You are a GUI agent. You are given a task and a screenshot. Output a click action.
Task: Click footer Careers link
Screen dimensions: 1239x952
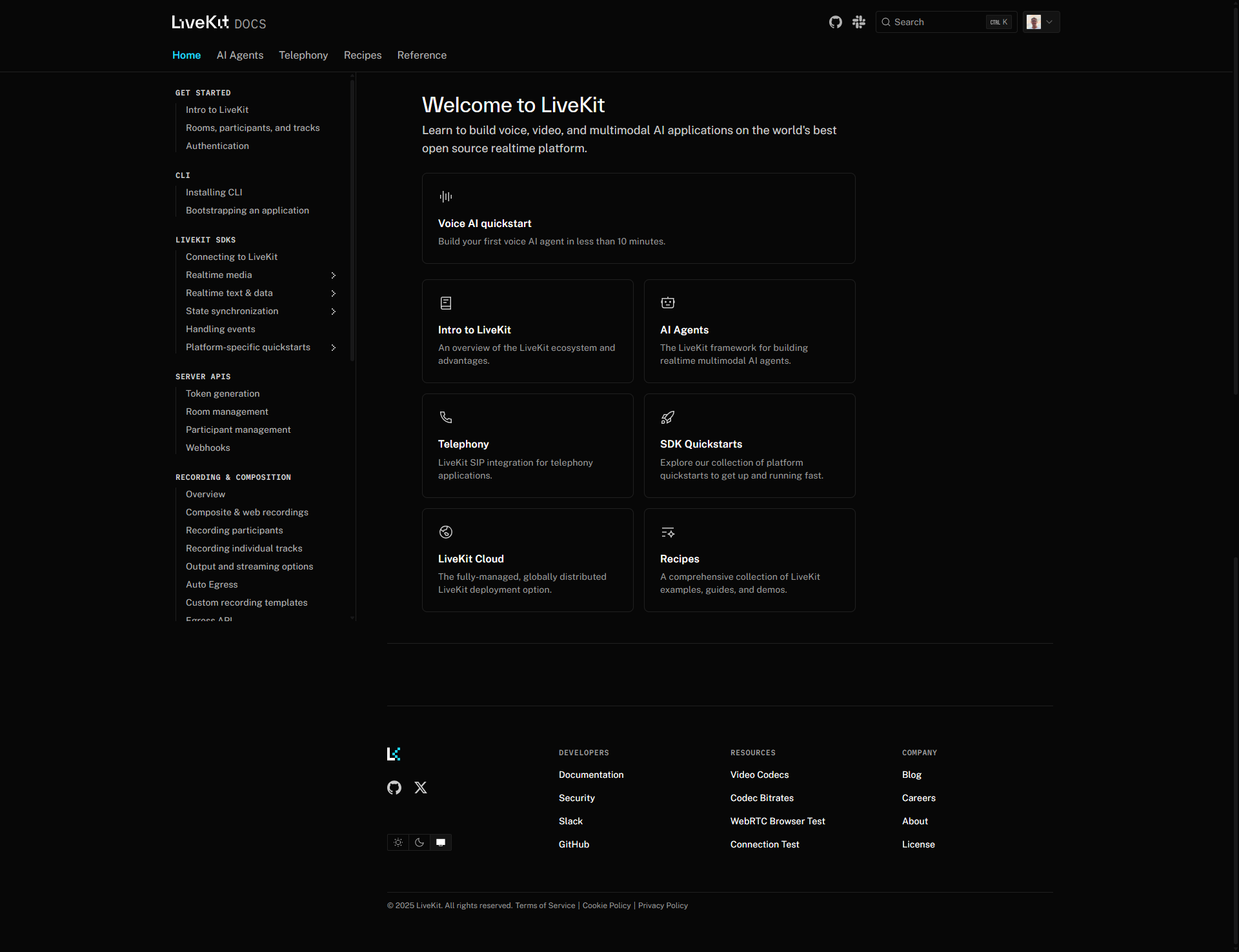(919, 798)
